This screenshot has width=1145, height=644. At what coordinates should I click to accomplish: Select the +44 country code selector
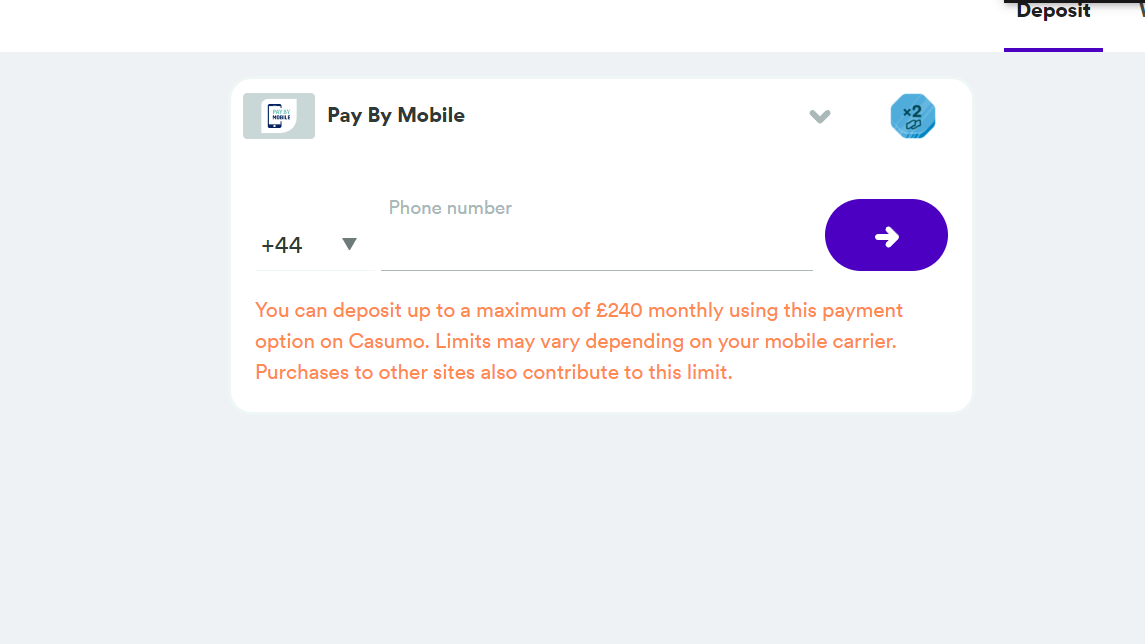click(283, 245)
